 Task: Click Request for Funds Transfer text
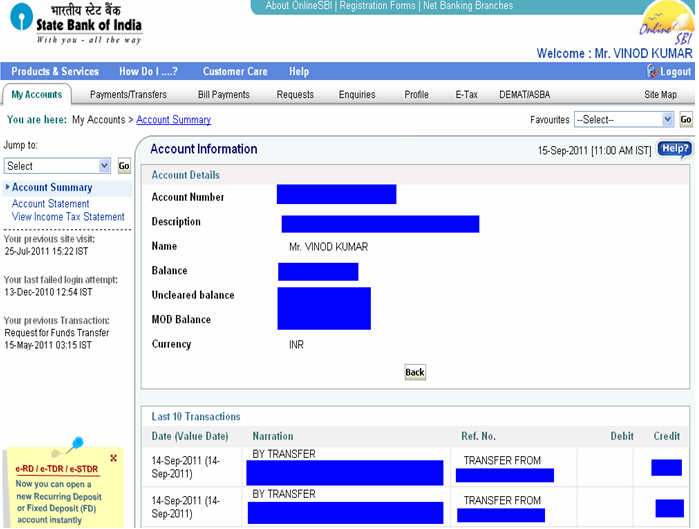tap(57, 332)
